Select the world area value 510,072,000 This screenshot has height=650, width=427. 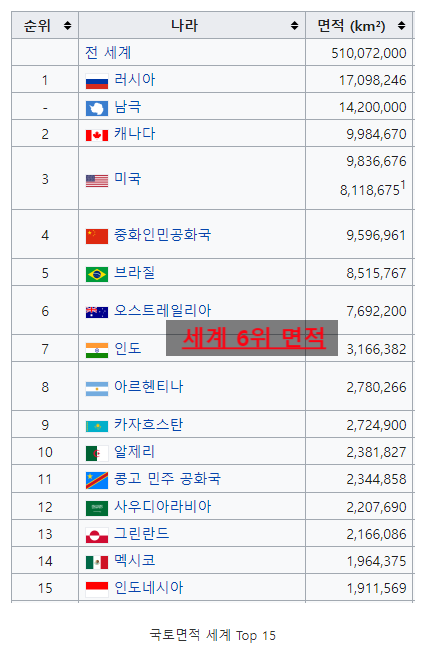pos(369,53)
